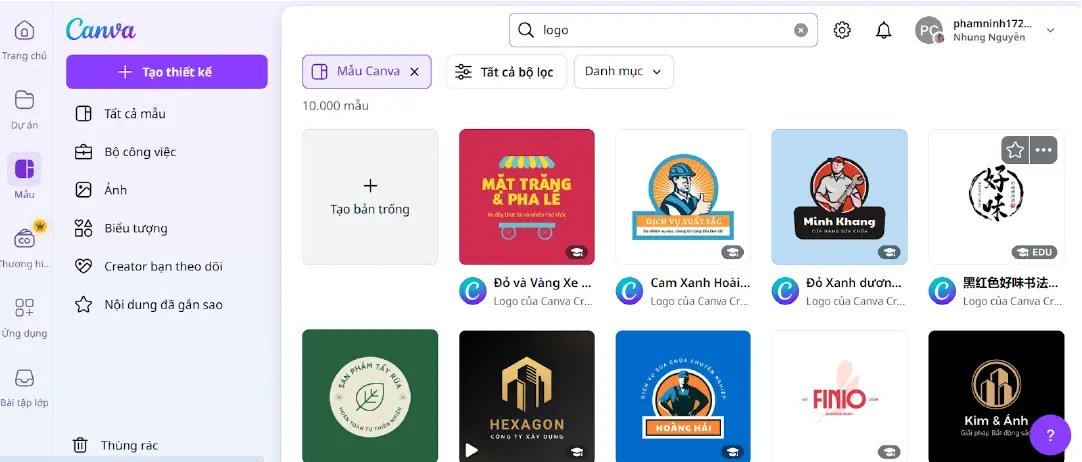The width and height of the screenshot is (1082, 462).
Task: Click the Canva logo
Action: [x=101, y=30]
